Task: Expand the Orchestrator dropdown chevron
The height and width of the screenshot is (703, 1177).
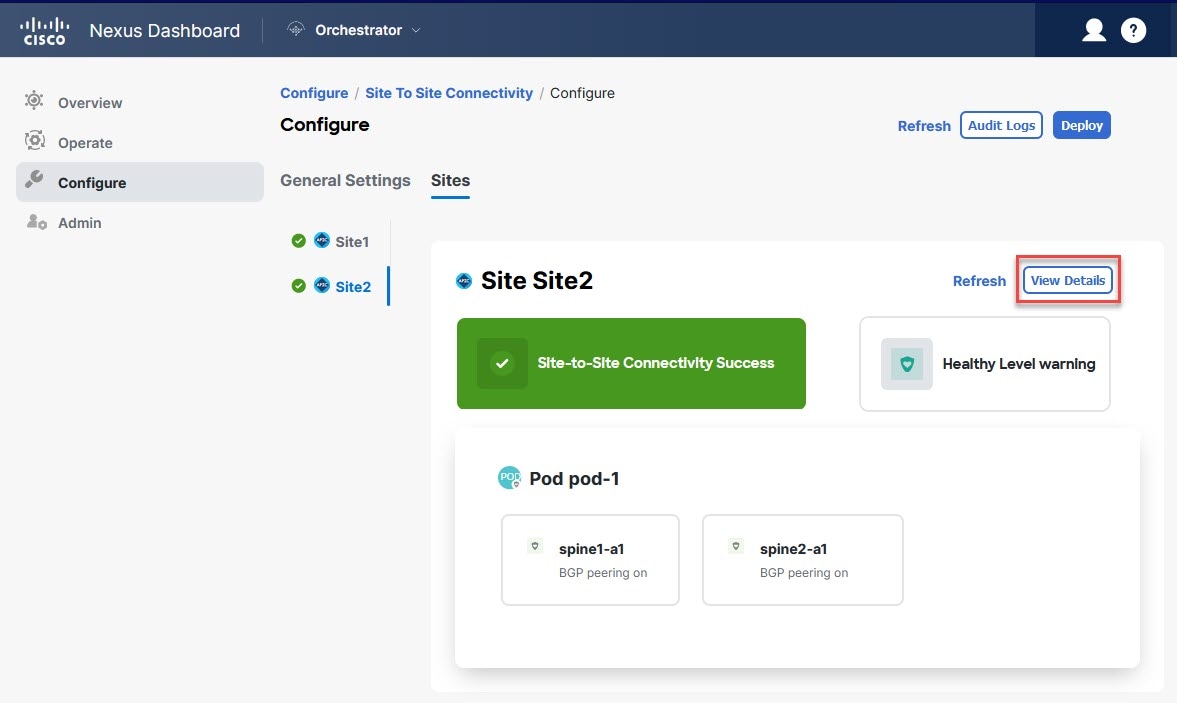Action: pos(416,30)
